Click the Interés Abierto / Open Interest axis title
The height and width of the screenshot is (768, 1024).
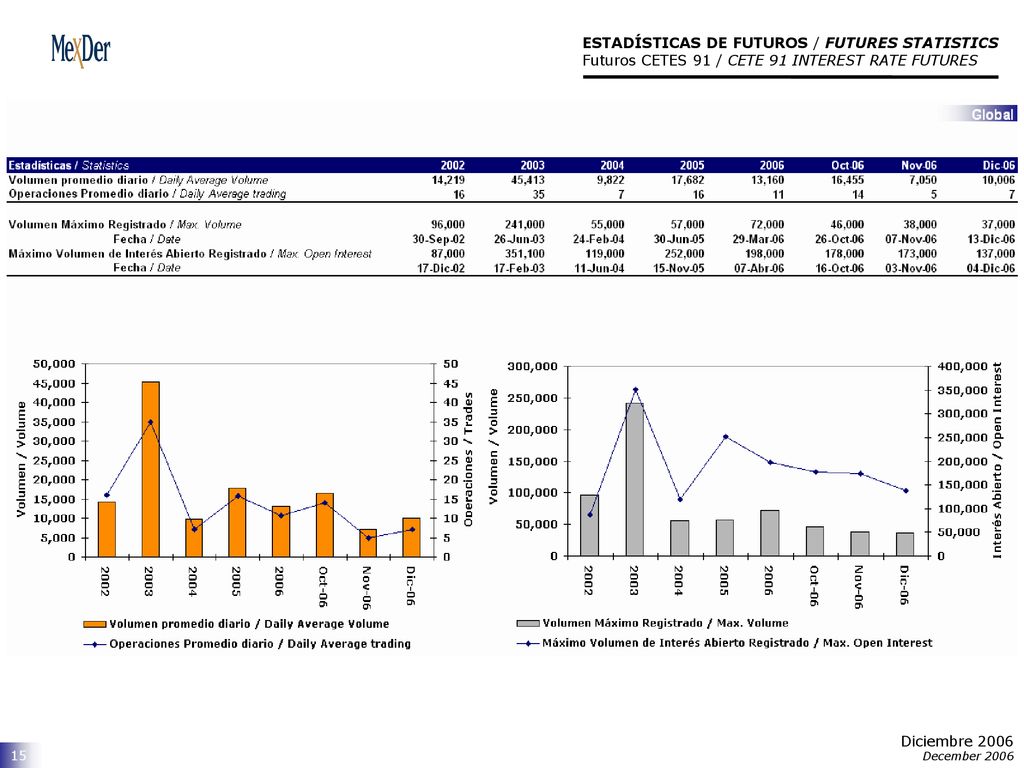point(997,460)
